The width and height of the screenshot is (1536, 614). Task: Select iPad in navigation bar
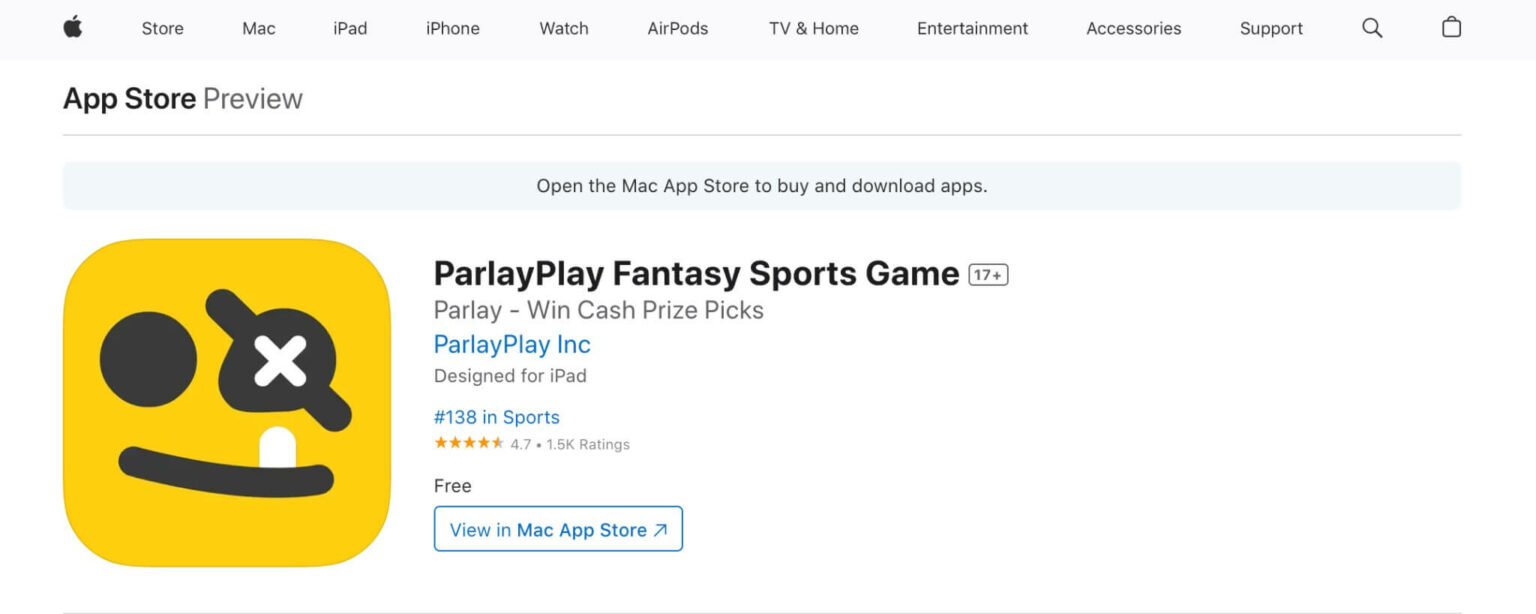tap(350, 29)
